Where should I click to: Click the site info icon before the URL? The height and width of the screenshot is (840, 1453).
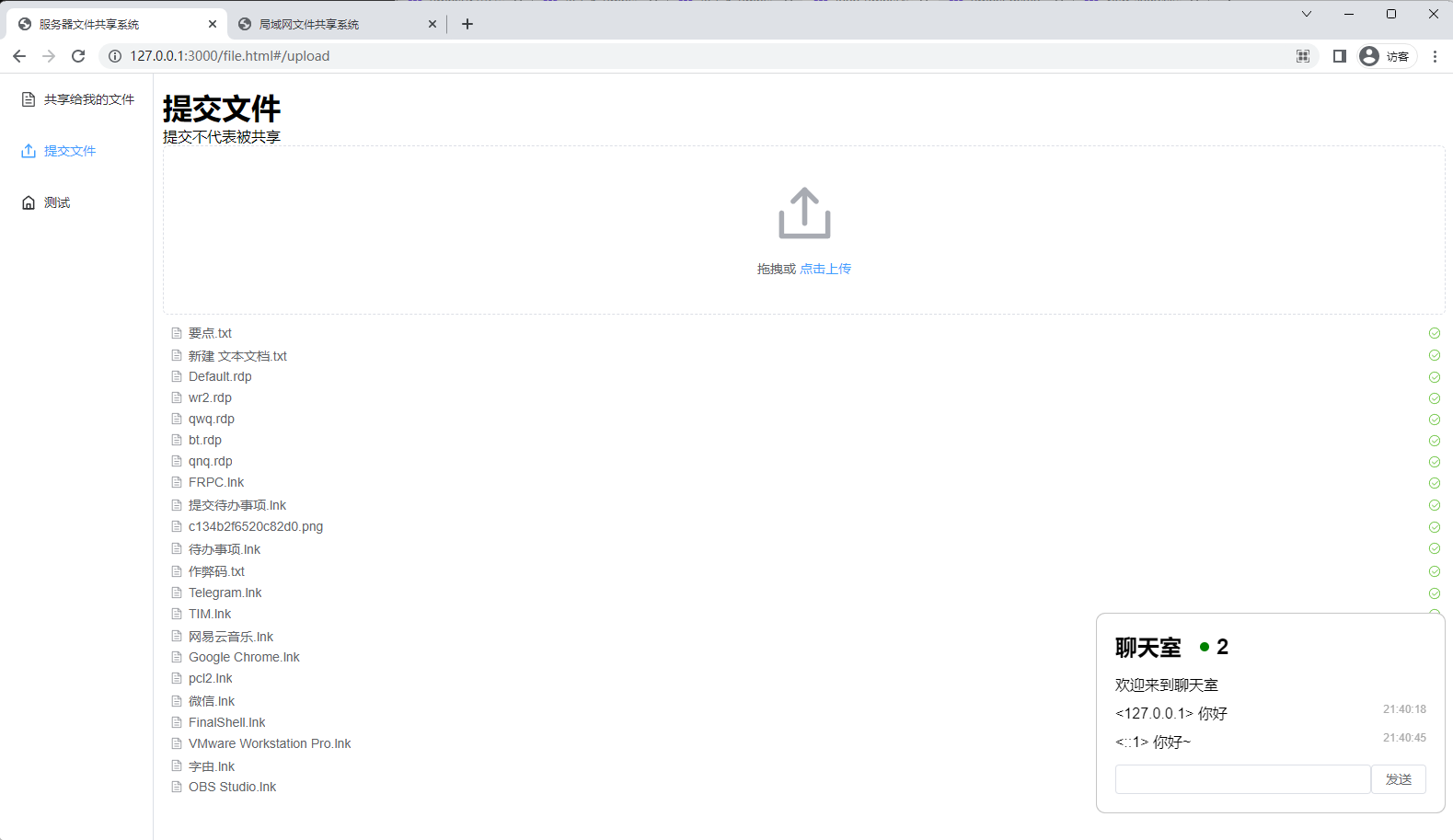(x=115, y=56)
